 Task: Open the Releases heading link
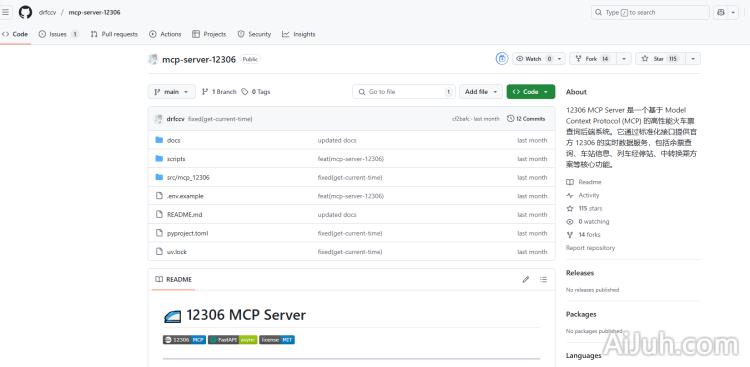pyautogui.click(x=580, y=273)
